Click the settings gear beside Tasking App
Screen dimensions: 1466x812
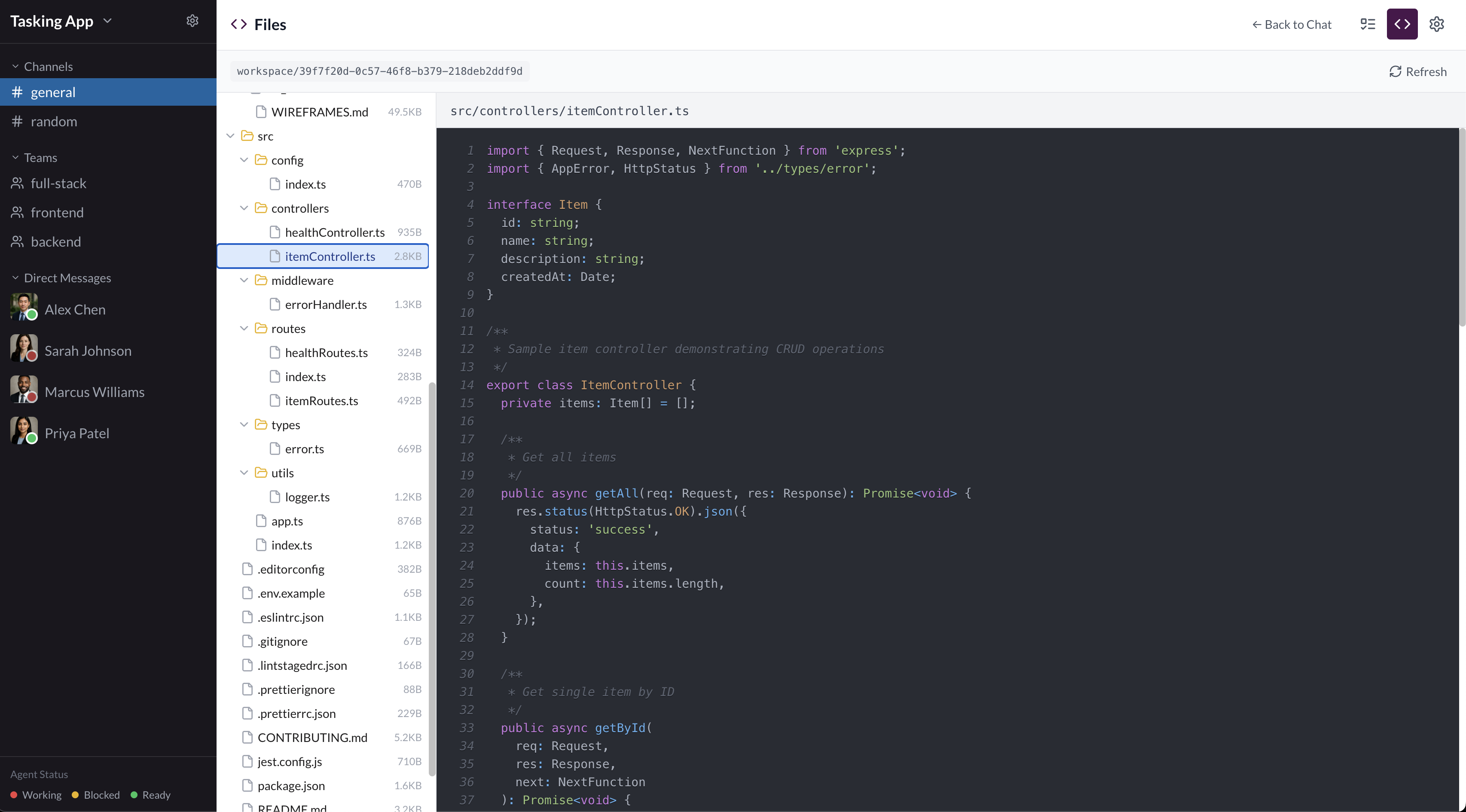192,21
